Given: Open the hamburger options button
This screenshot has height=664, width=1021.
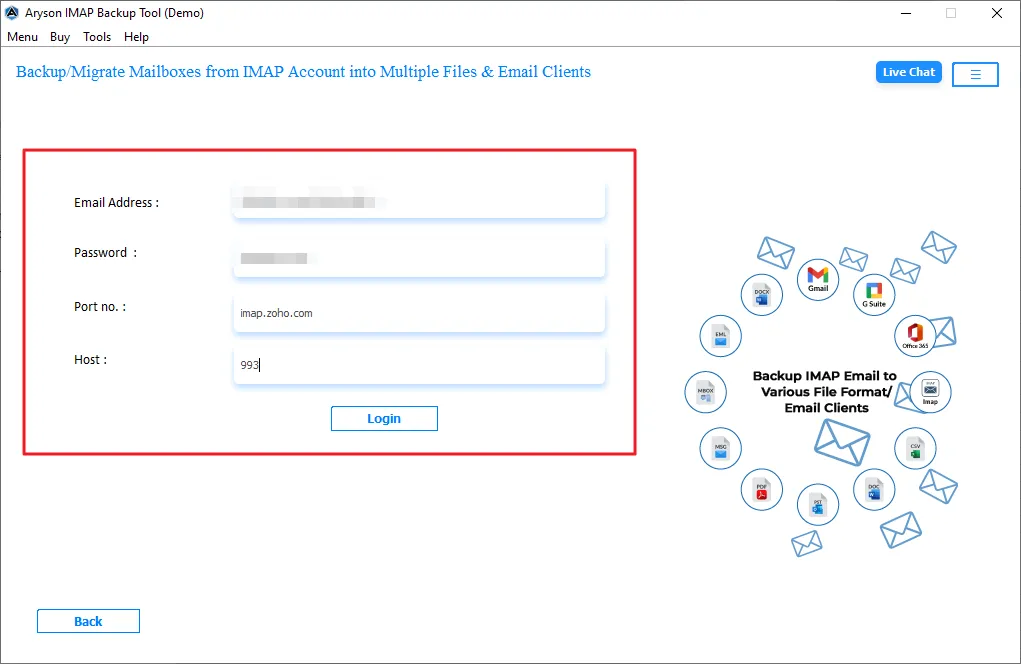Looking at the screenshot, I should coord(975,74).
